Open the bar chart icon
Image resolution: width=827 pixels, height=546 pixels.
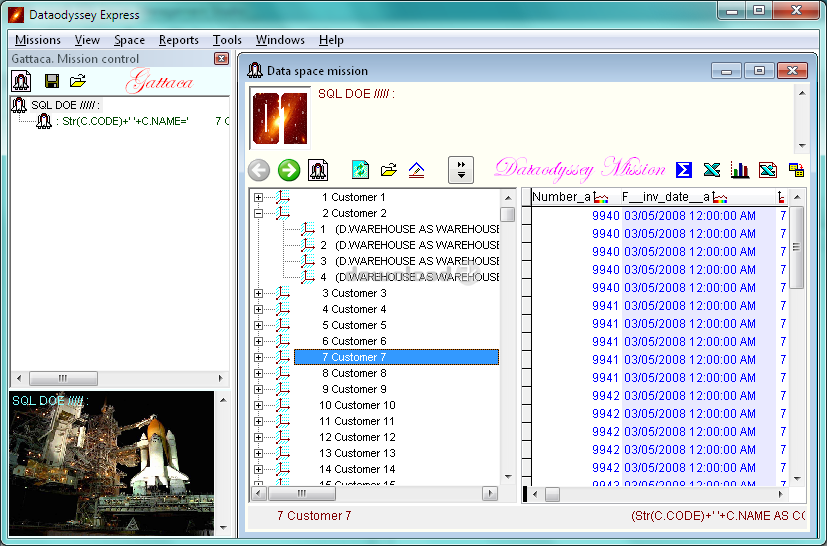pos(740,169)
